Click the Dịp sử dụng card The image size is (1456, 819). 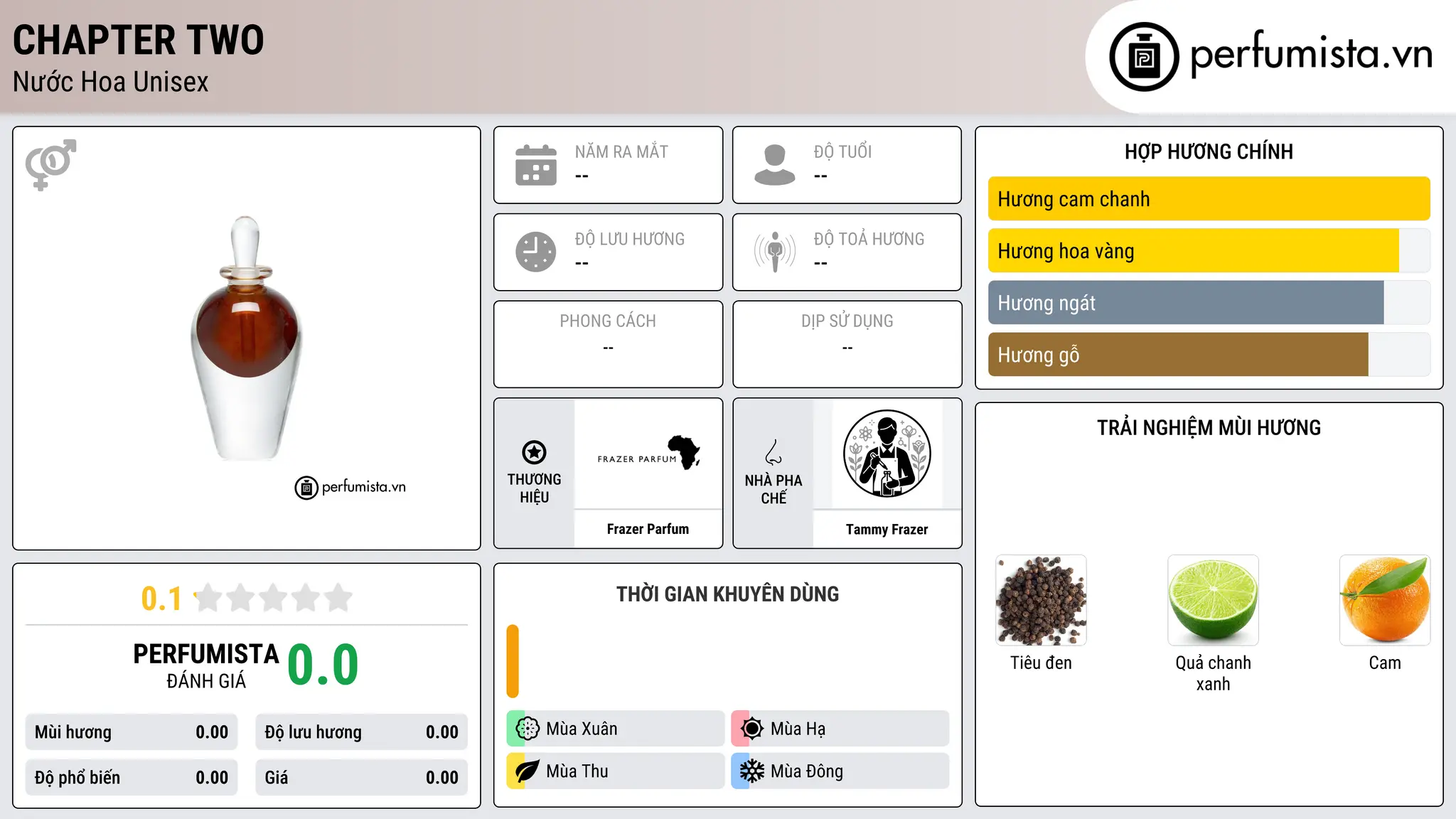(847, 344)
